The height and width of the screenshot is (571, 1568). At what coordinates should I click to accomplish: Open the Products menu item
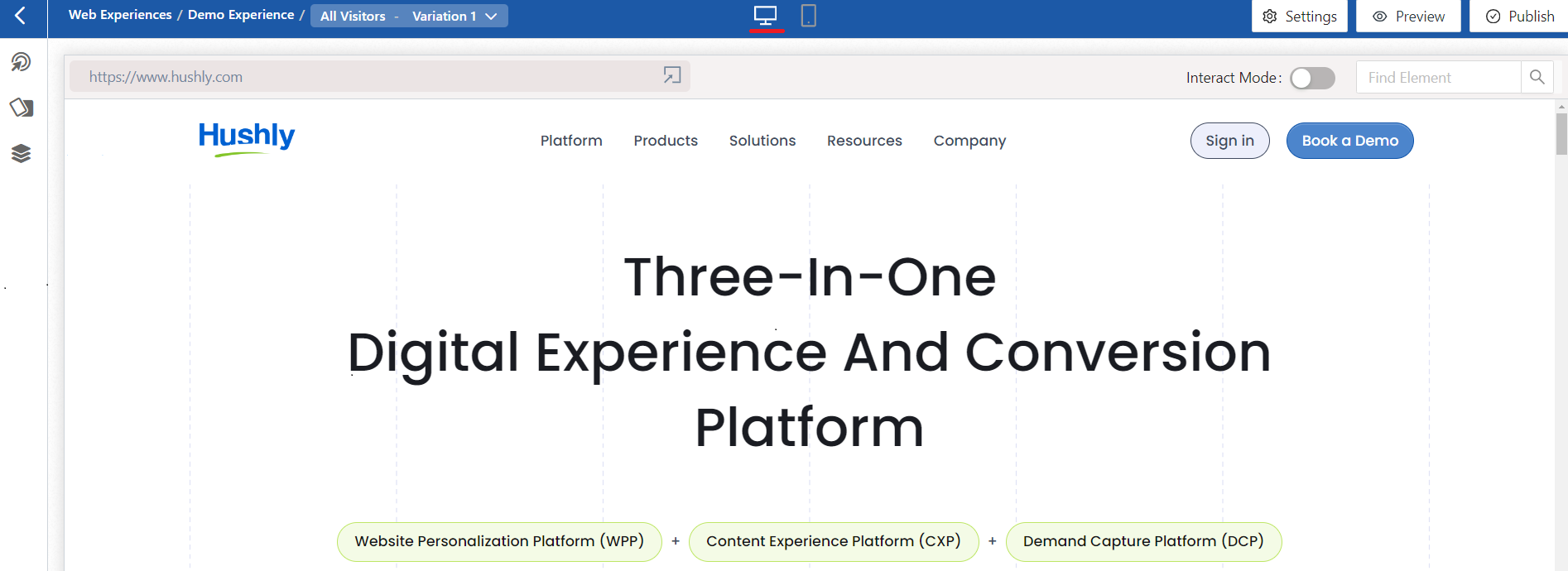pos(666,141)
